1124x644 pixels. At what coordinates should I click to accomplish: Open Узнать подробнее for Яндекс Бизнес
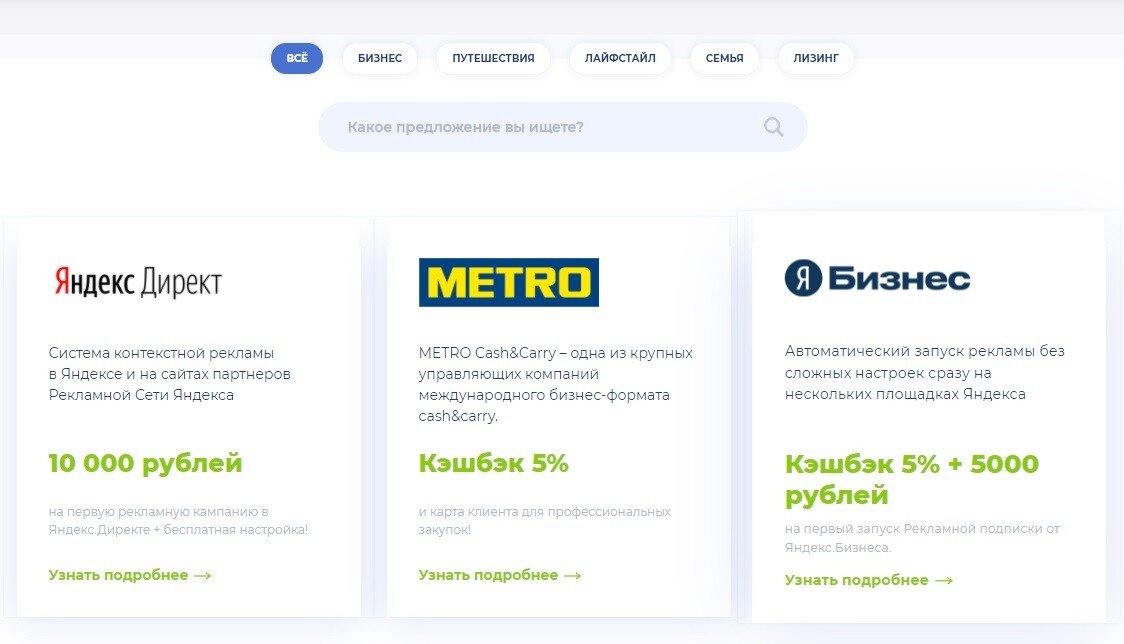tap(869, 580)
